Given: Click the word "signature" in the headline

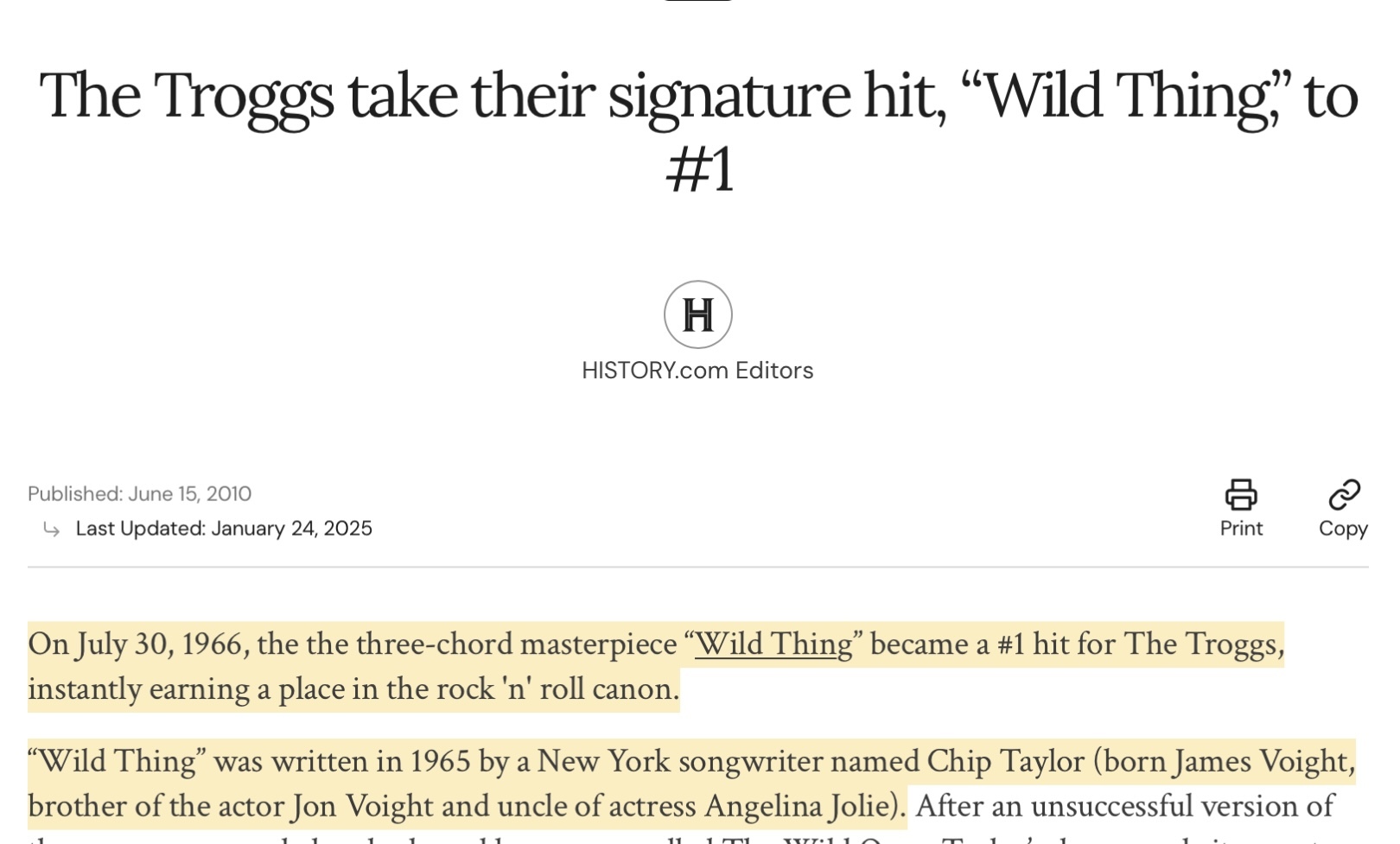Looking at the screenshot, I should [729, 95].
